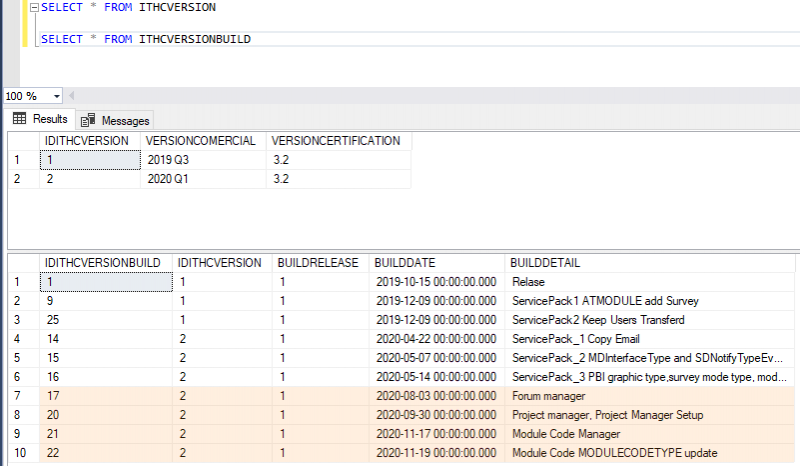
Task: Select the build date 2020-09-30 cell
Action: [x=437, y=414]
